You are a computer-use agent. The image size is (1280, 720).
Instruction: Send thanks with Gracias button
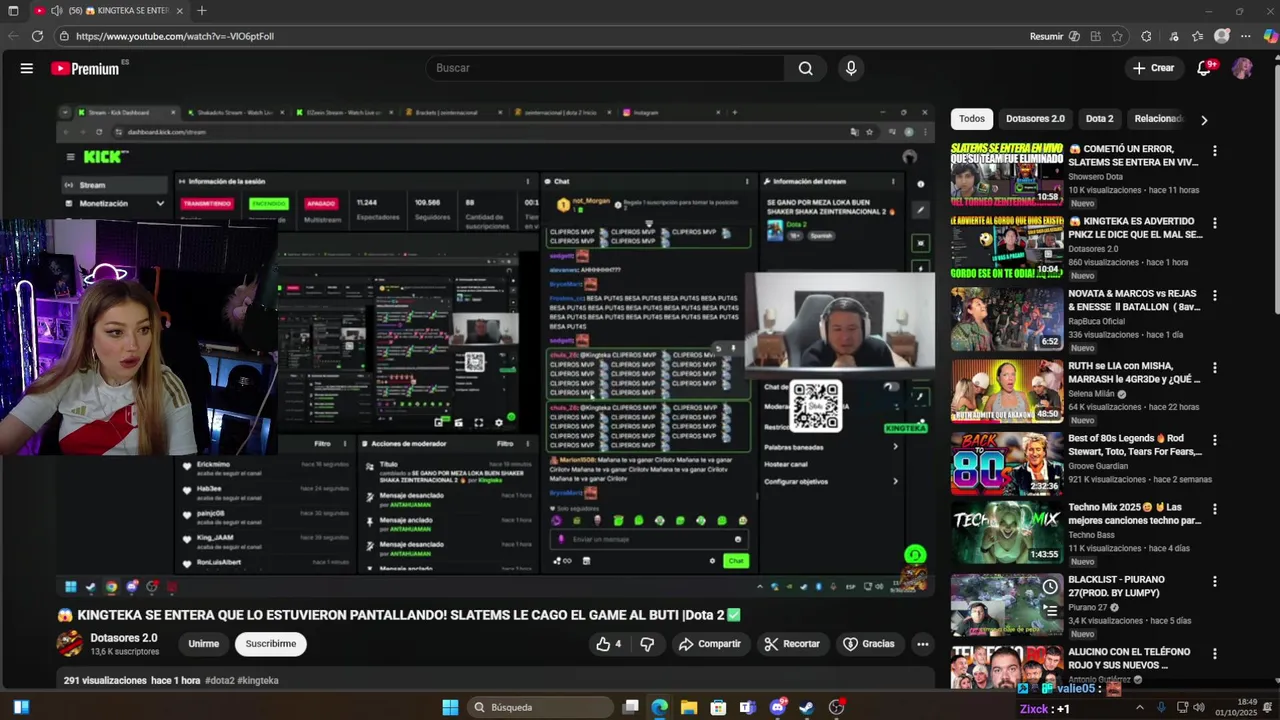point(868,644)
